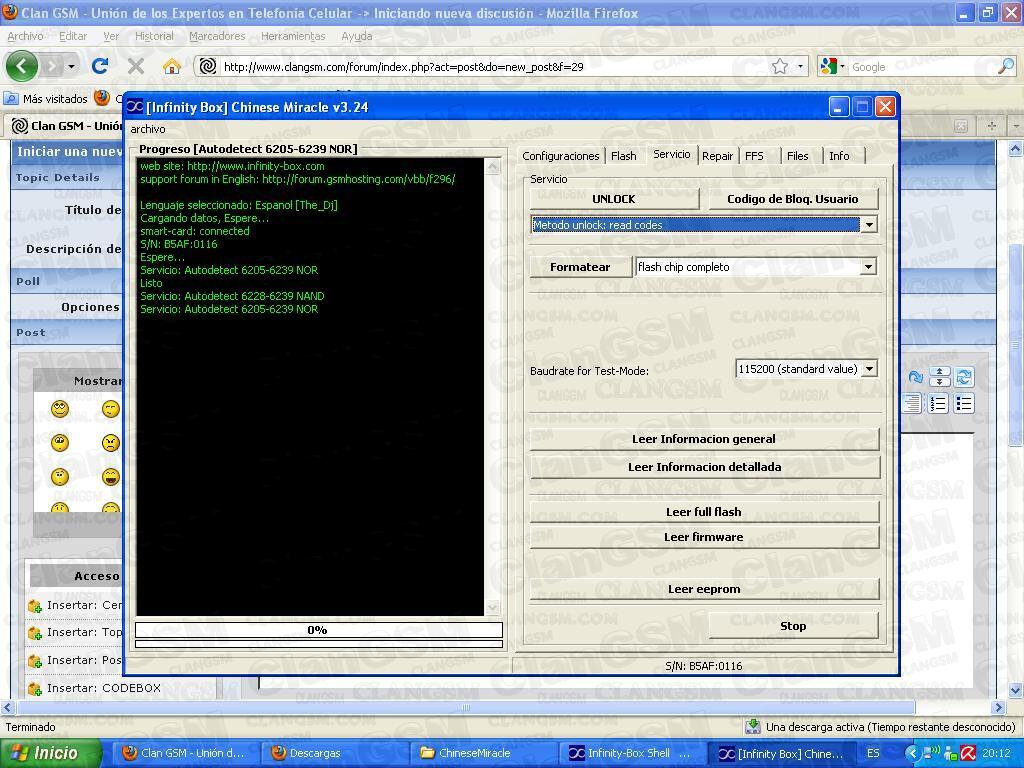Click log panel scroll down arrow

coord(493,607)
